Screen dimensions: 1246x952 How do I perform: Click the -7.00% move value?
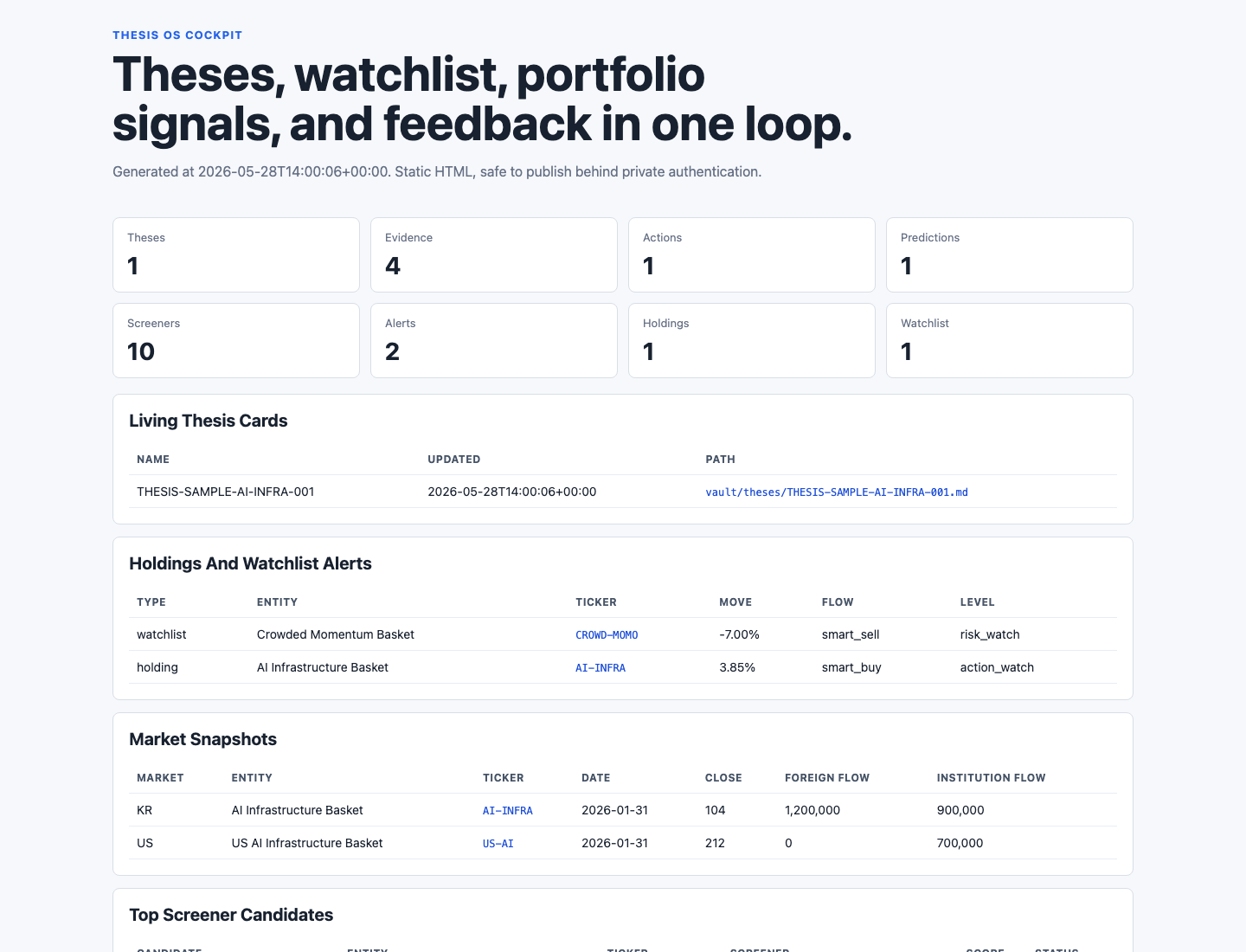coord(740,634)
